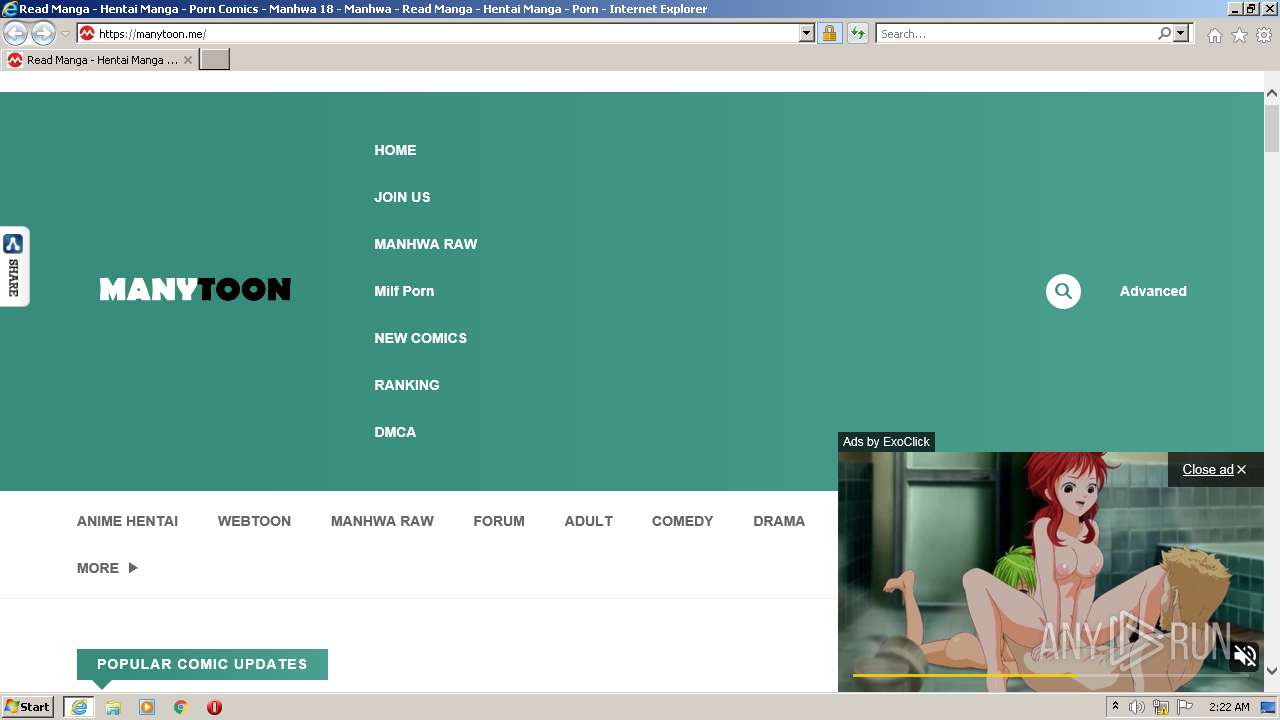Open the WEBTOON category

point(254,521)
